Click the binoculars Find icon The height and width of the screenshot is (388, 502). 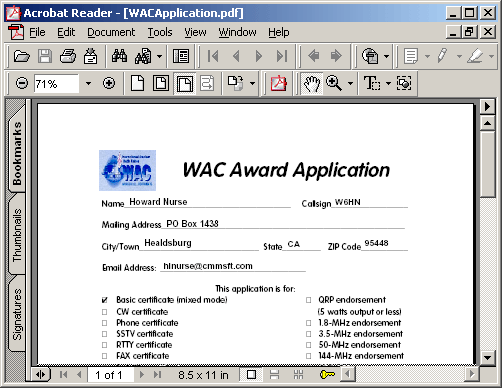coord(119,56)
